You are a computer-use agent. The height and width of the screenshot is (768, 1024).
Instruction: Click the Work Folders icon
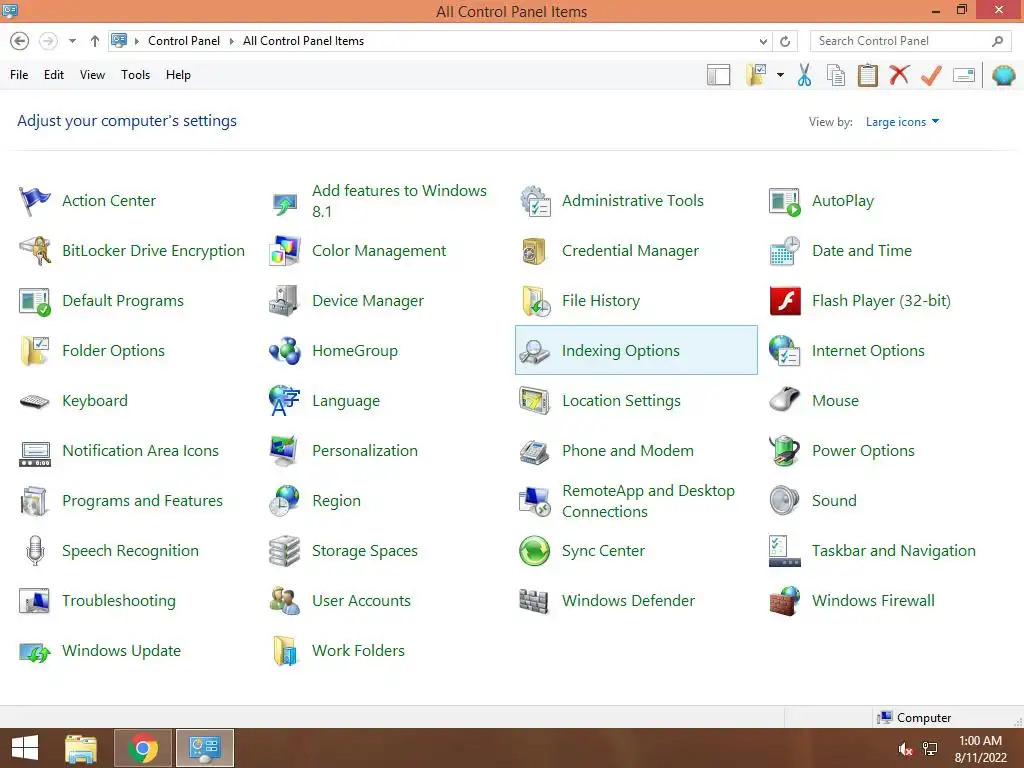285,651
